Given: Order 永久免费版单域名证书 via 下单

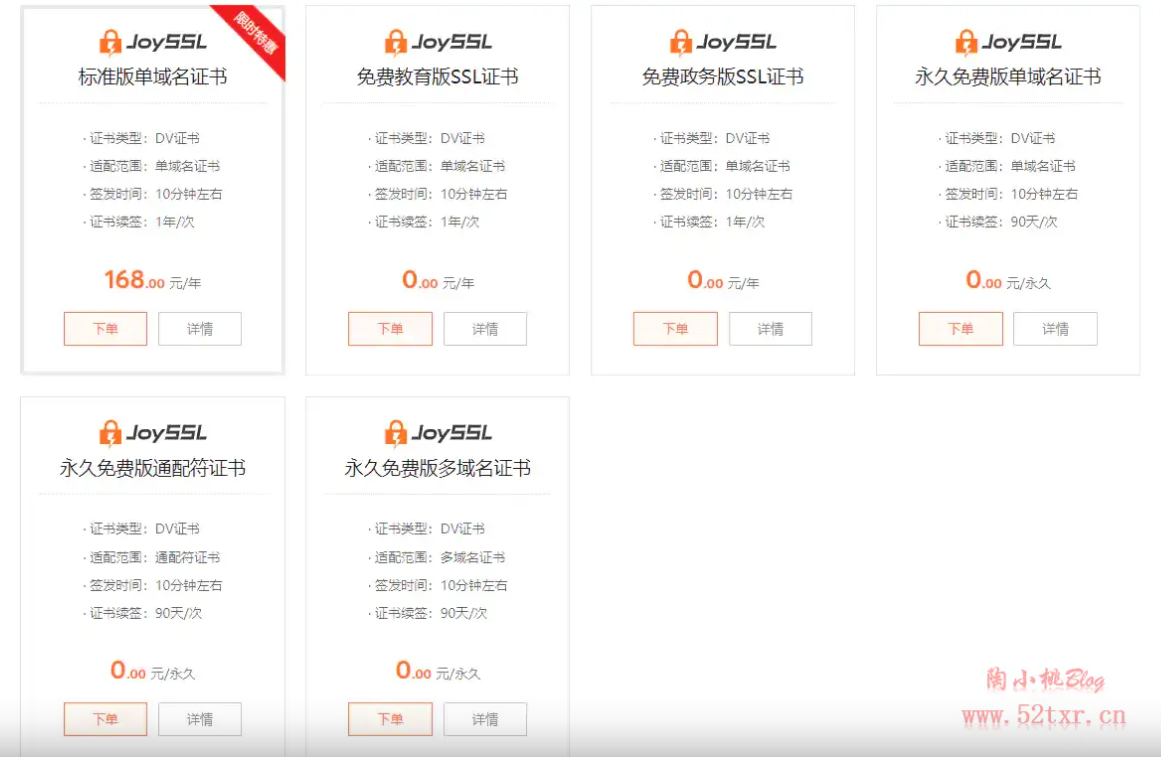Looking at the screenshot, I should click(x=960, y=329).
